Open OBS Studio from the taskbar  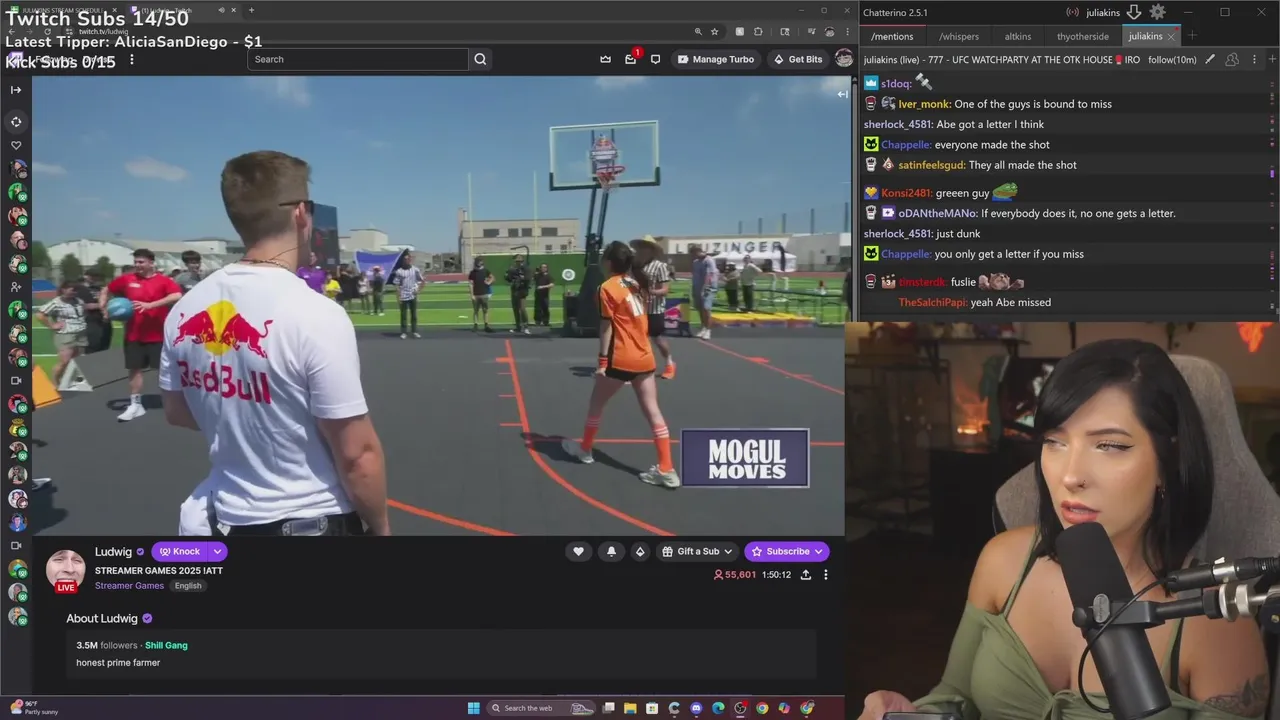point(740,708)
